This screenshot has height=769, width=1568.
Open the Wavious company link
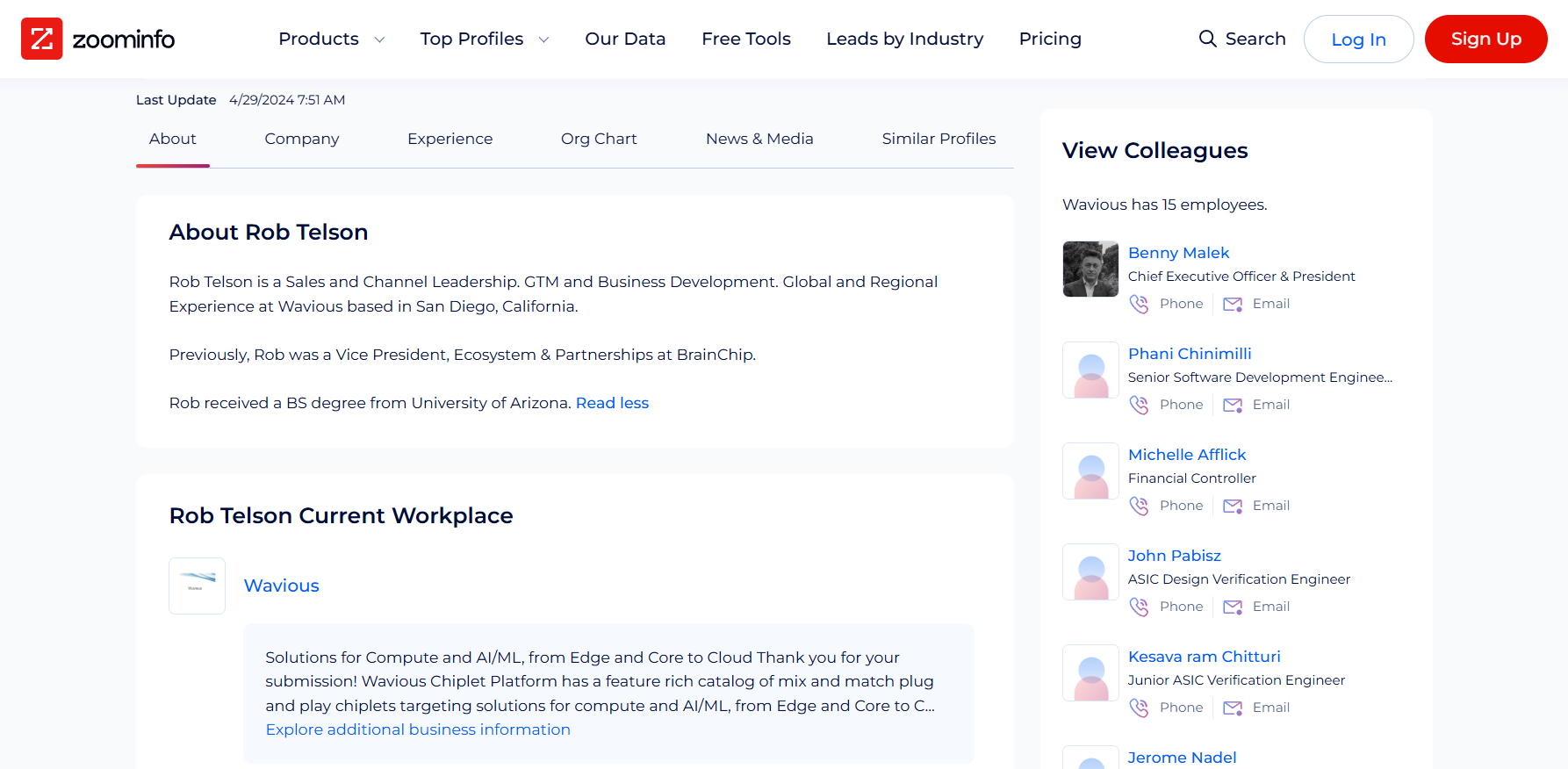[281, 586]
